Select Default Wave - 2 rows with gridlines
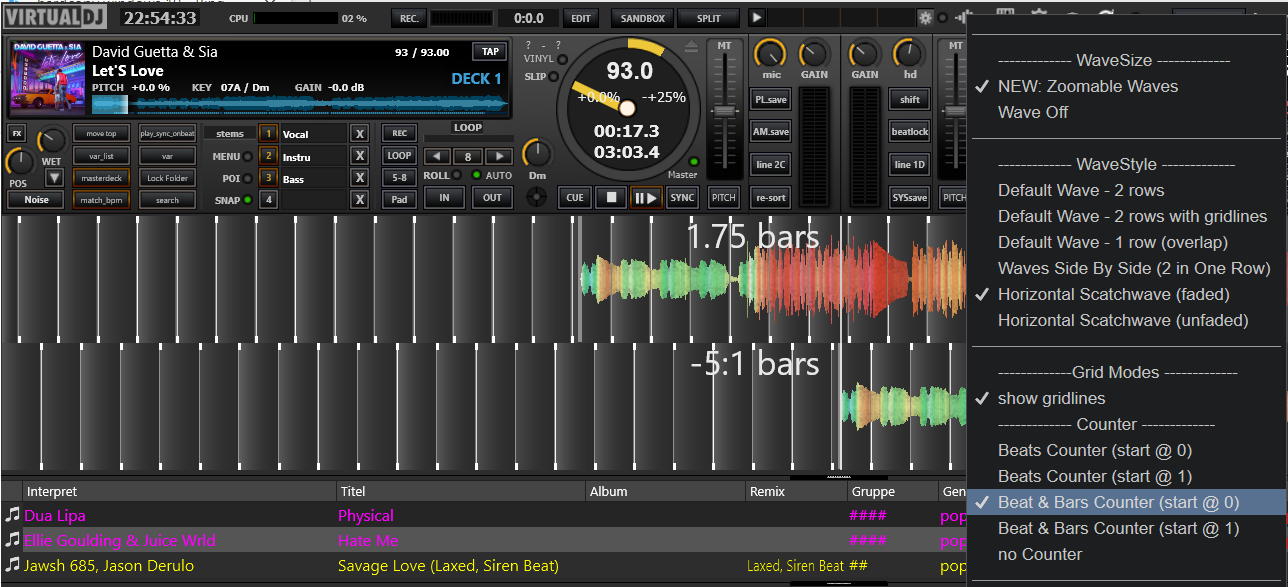The width and height of the screenshot is (1288, 587). (x=1132, y=216)
